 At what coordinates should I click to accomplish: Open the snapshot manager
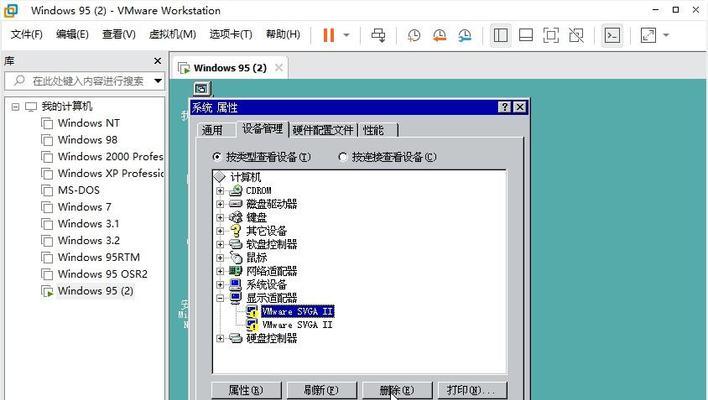[465, 35]
